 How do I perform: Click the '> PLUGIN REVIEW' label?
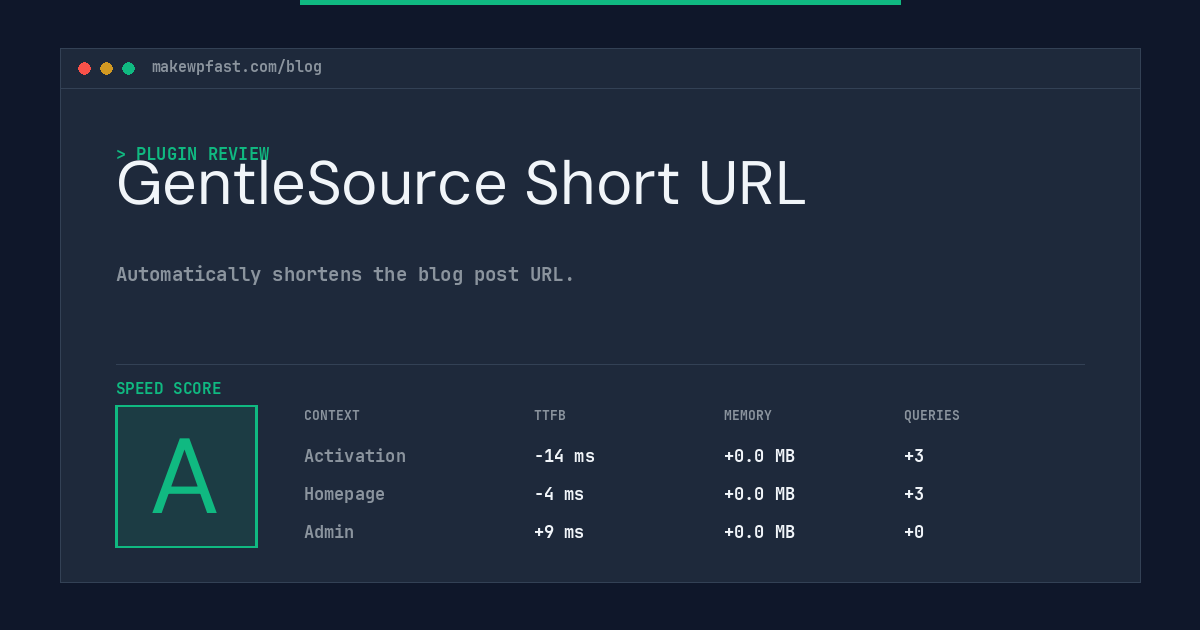point(193,154)
